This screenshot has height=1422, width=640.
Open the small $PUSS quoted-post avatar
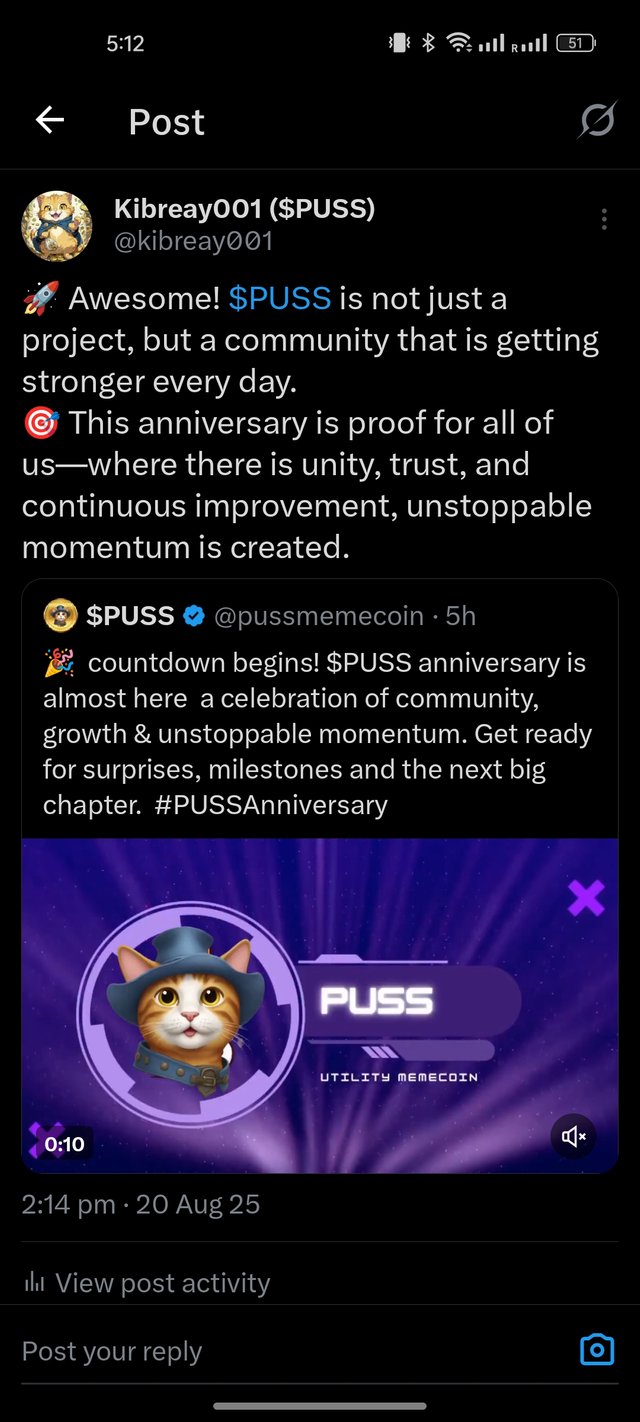(x=61, y=616)
